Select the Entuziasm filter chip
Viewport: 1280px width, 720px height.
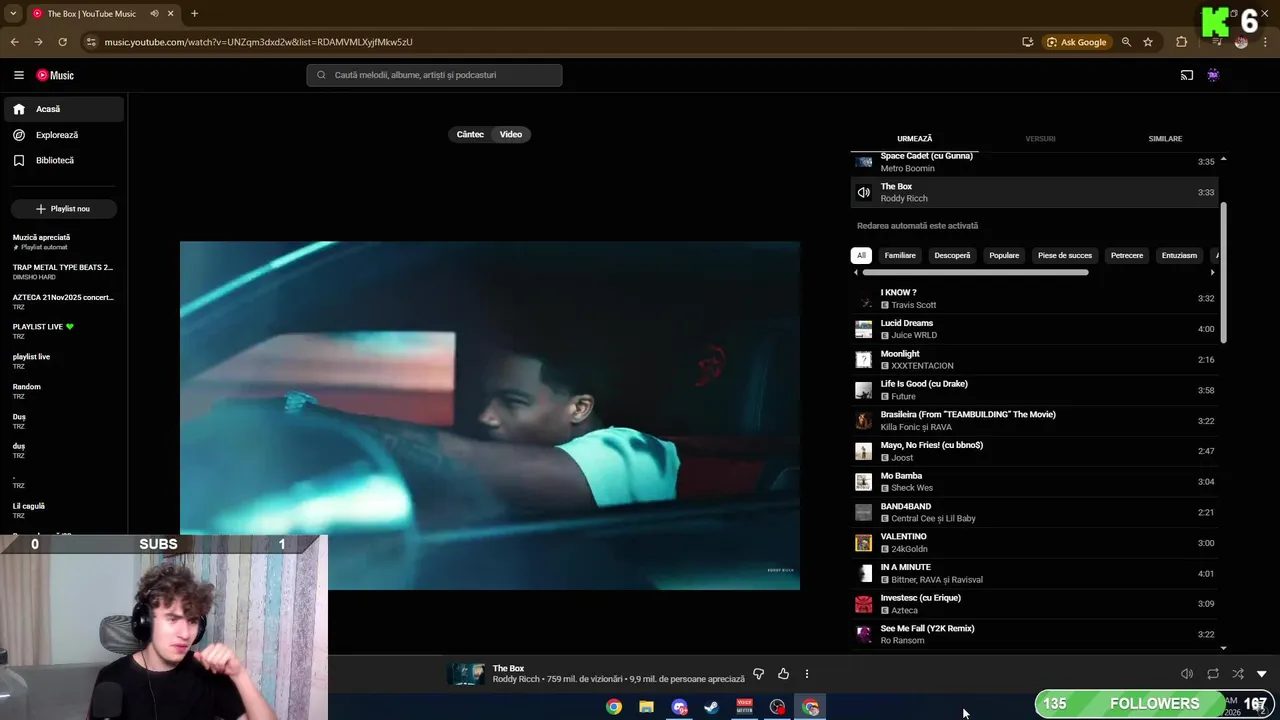pyautogui.click(x=1179, y=255)
